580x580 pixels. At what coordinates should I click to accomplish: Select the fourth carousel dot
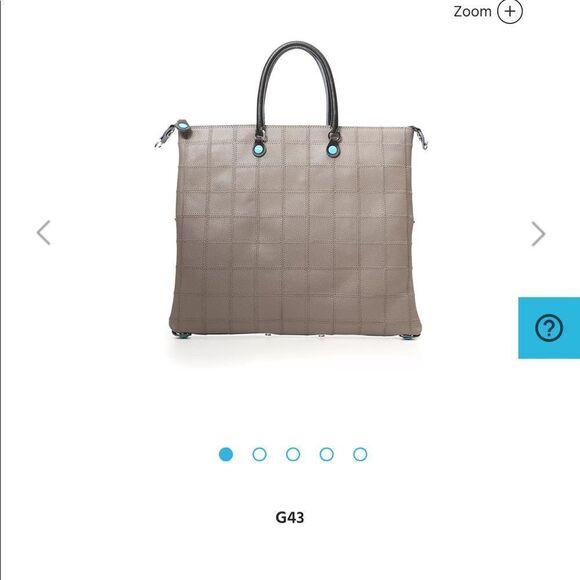(x=327, y=454)
